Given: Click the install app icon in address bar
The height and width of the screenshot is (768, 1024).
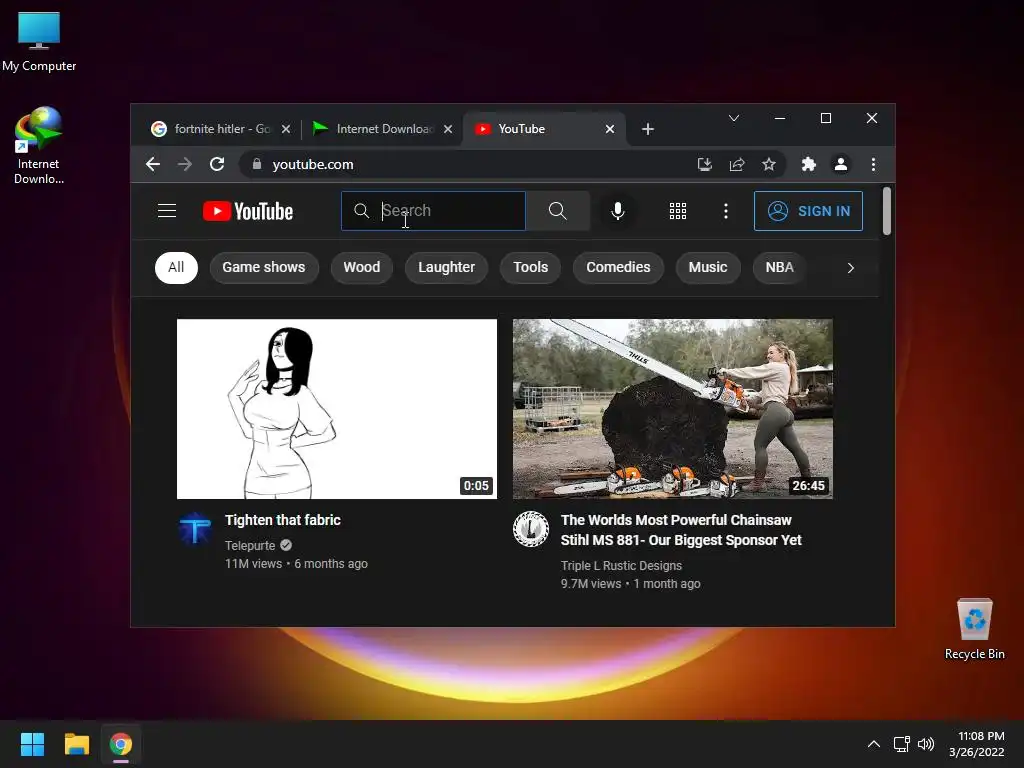Looking at the screenshot, I should click(705, 165).
